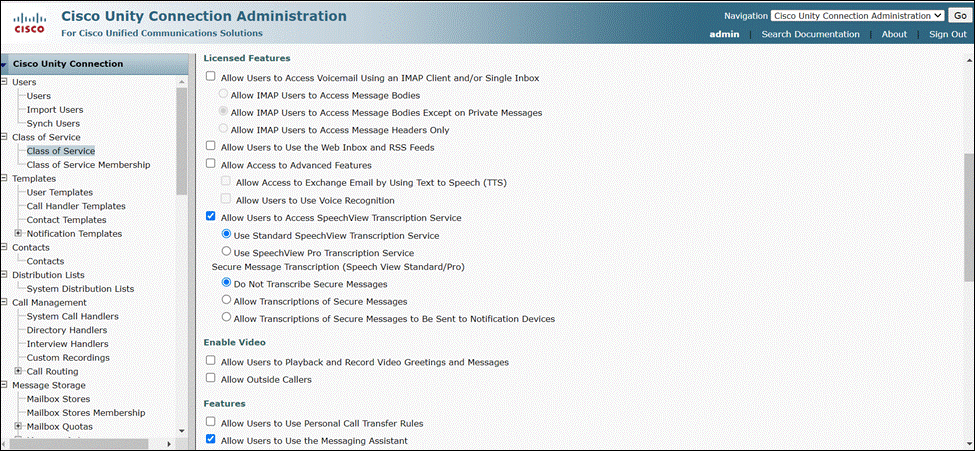This screenshot has width=975, height=451.
Task: Open Custom Recordings
Action: point(68,358)
